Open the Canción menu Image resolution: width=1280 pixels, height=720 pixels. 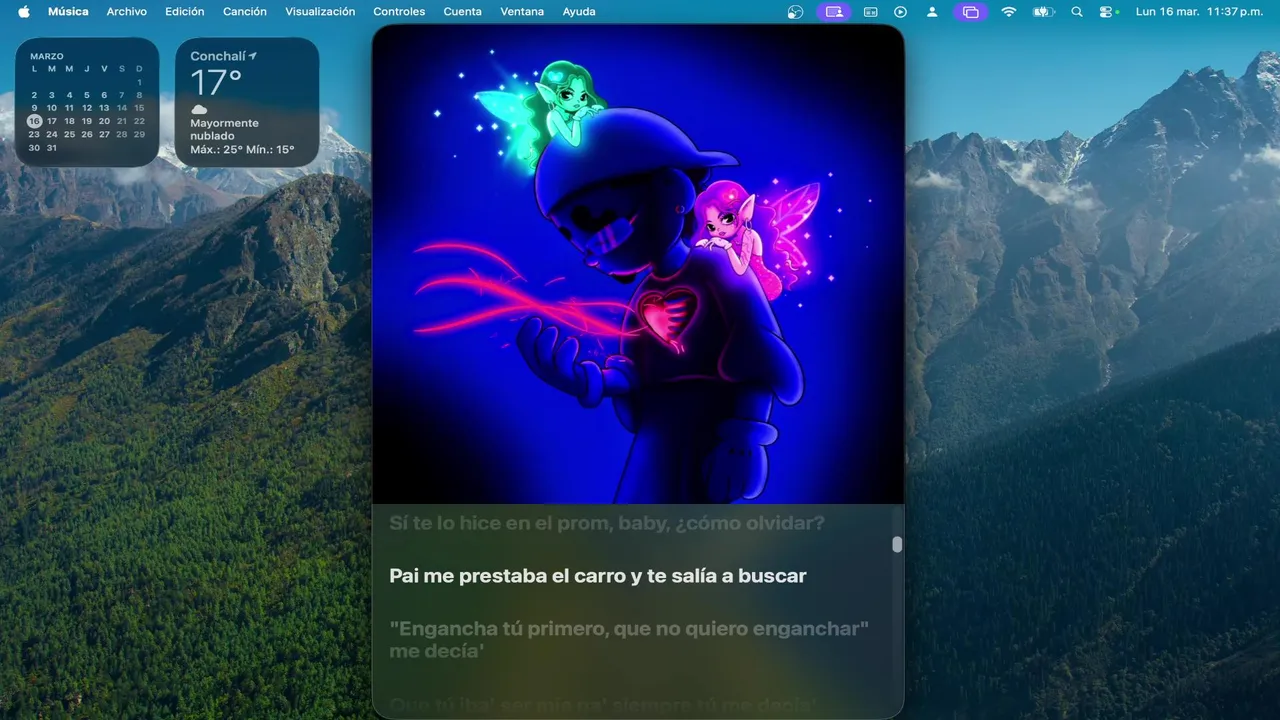[x=245, y=12]
